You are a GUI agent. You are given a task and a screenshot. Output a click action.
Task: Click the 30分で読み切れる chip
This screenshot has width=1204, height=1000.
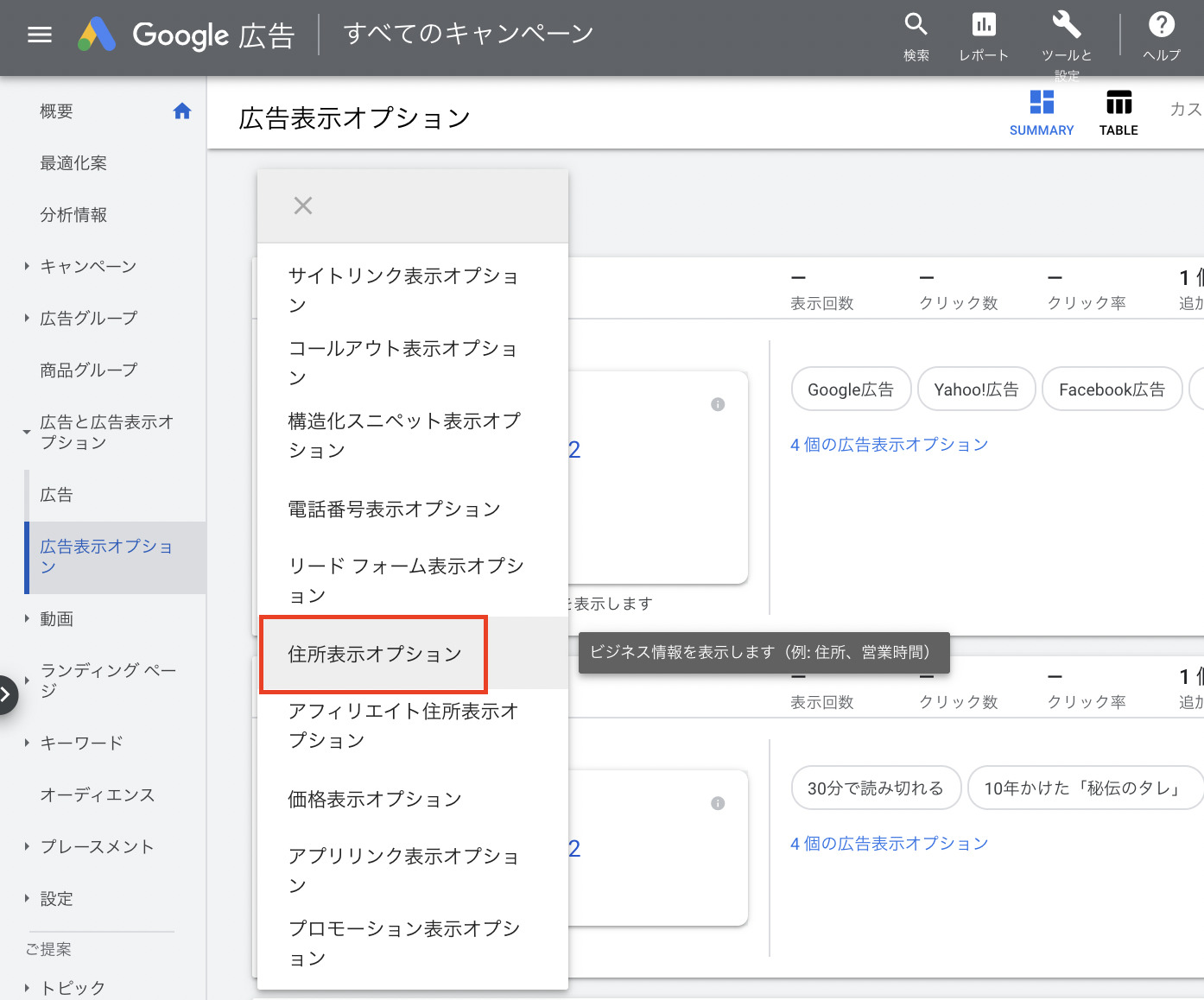pos(875,788)
